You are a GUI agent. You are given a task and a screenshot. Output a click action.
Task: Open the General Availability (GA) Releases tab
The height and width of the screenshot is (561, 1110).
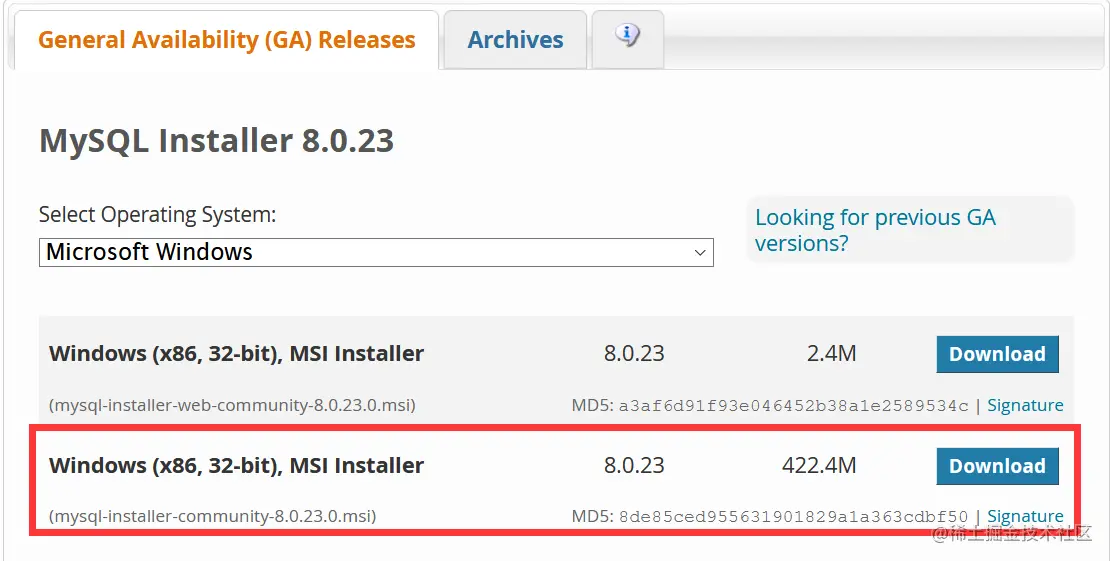point(227,40)
